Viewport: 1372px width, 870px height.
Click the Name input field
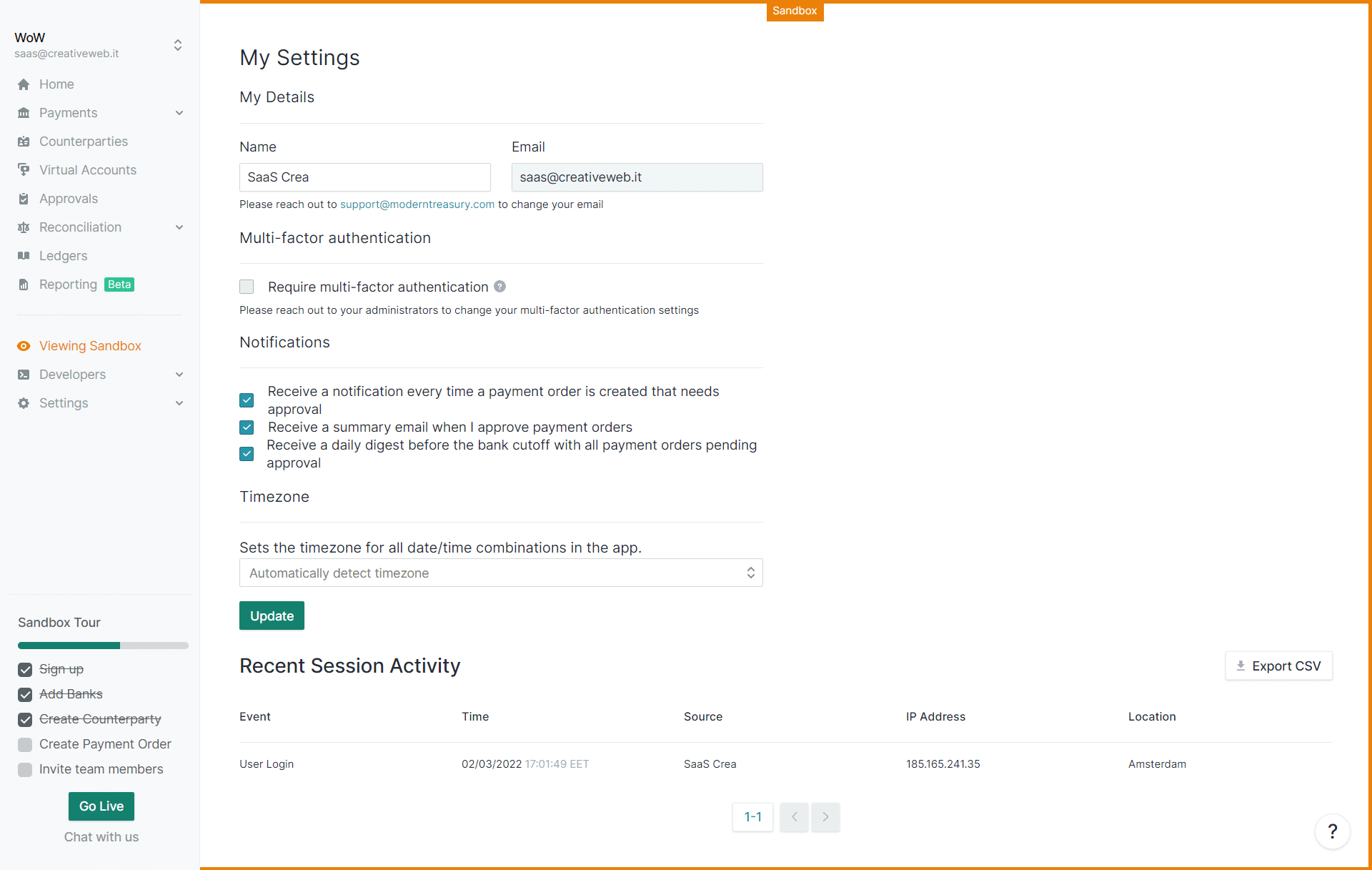[364, 177]
